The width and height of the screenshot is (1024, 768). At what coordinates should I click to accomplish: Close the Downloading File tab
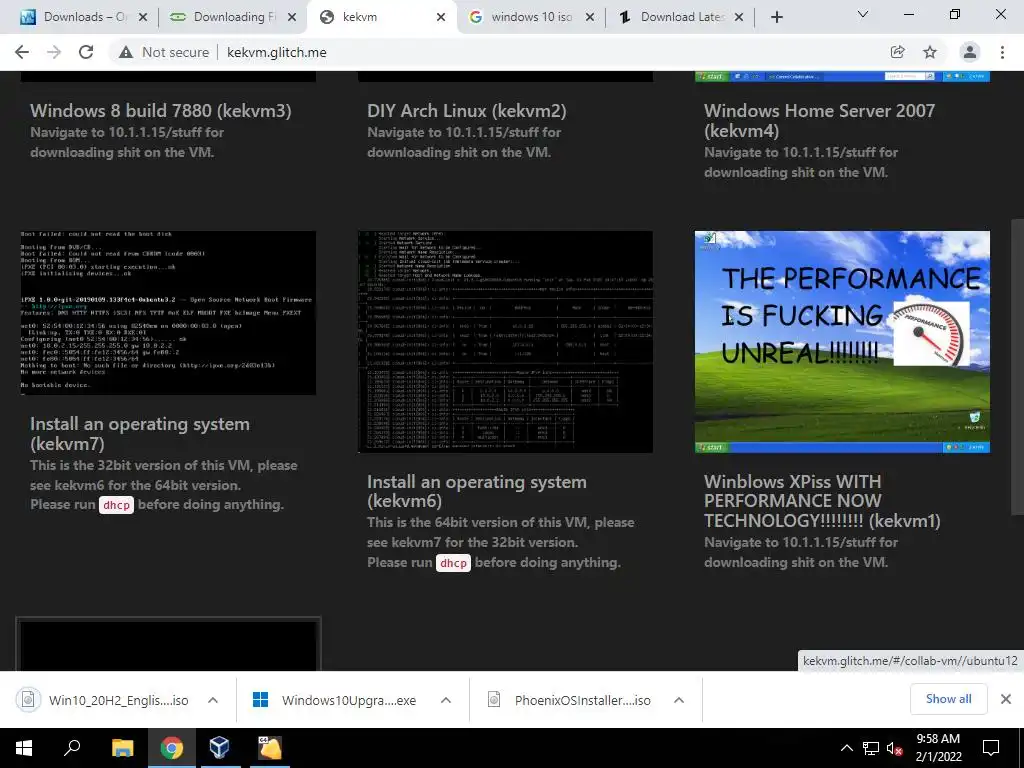(x=292, y=17)
